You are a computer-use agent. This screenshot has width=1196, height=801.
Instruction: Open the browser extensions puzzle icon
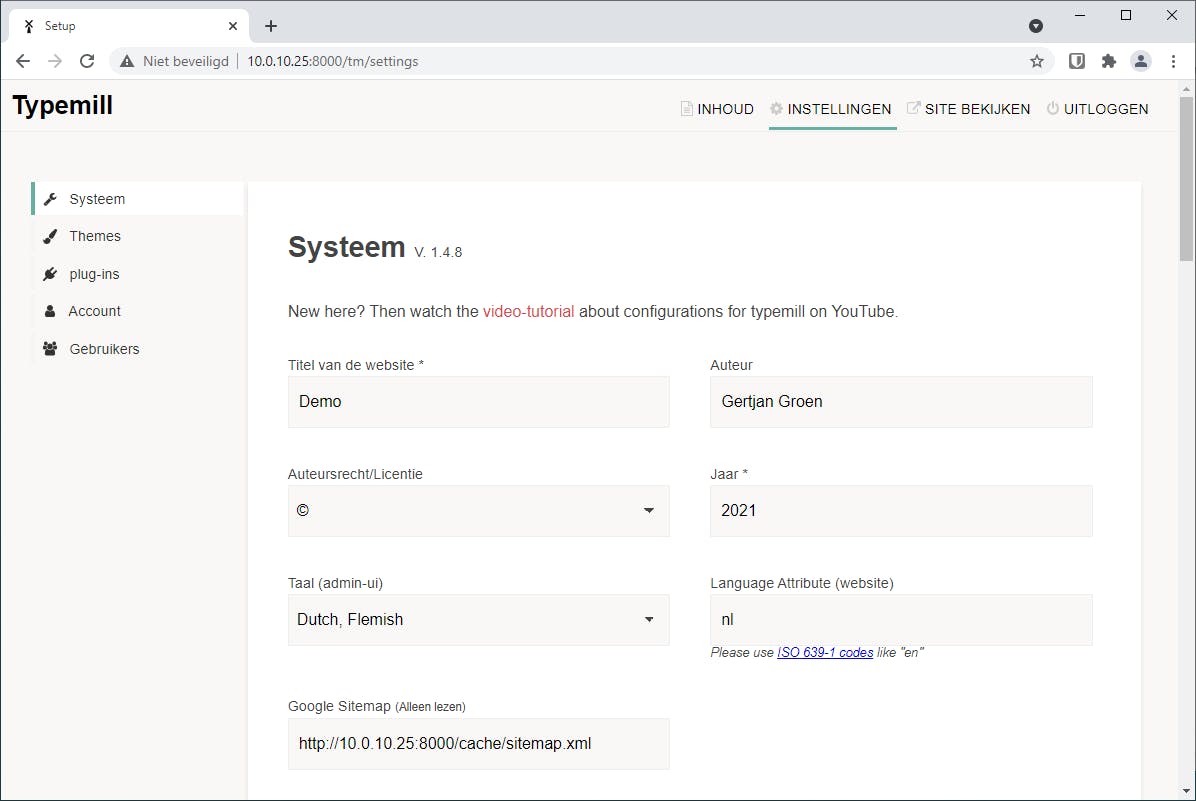[x=1108, y=61]
